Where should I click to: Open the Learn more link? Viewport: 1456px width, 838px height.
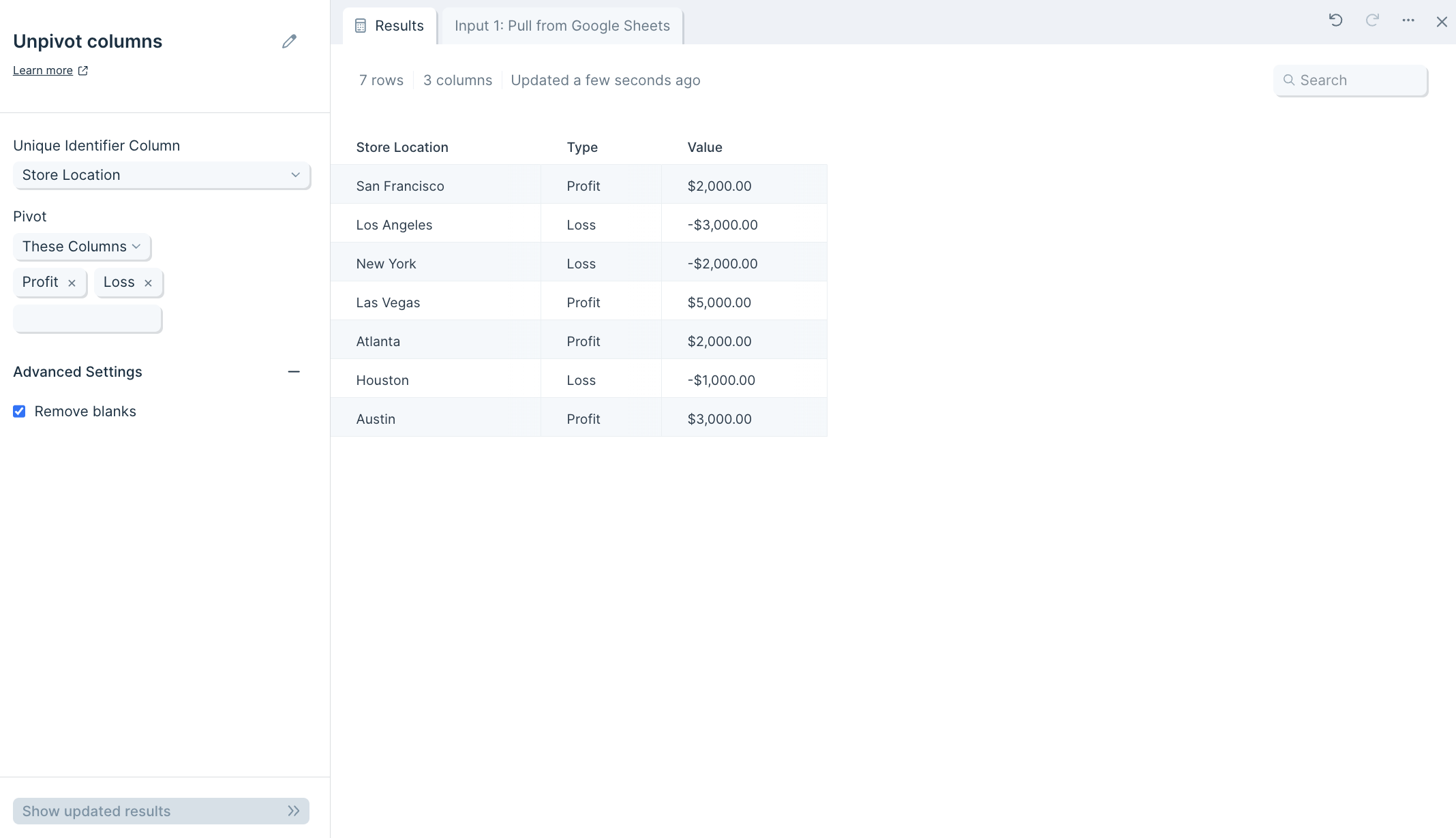(42, 70)
